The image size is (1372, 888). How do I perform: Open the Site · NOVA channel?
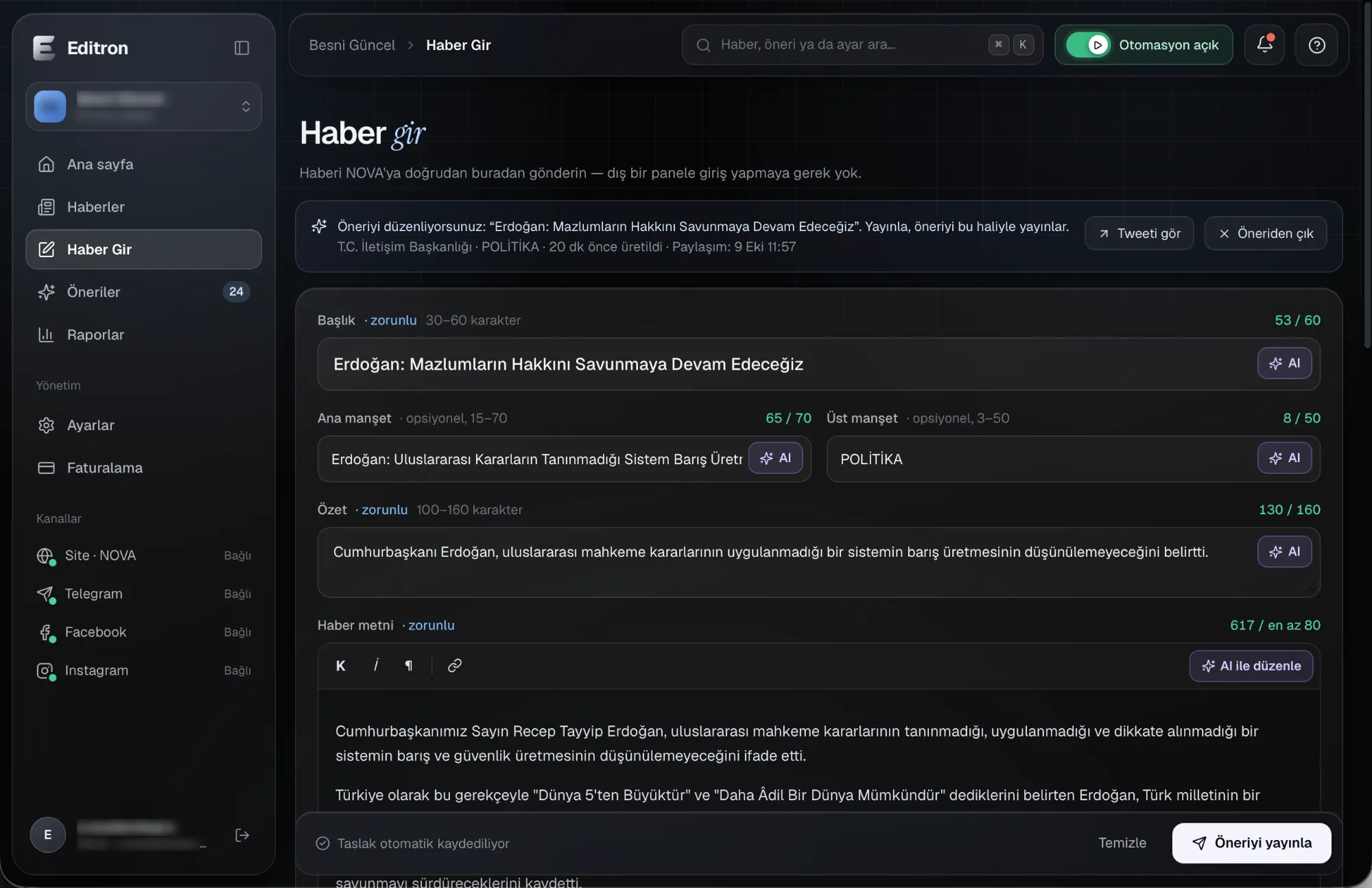tap(143, 555)
